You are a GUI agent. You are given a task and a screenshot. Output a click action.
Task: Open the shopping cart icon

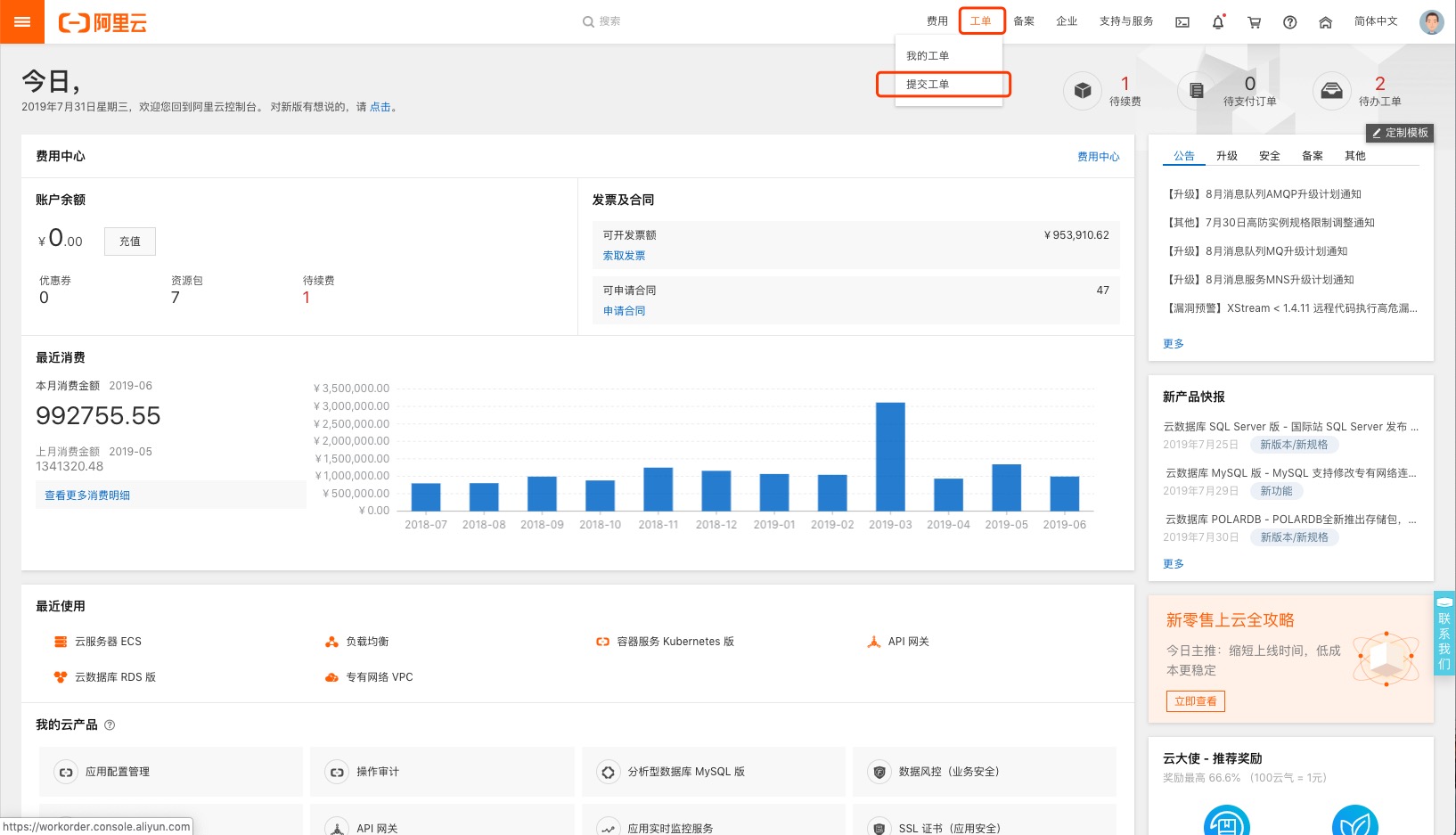coord(1254,22)
